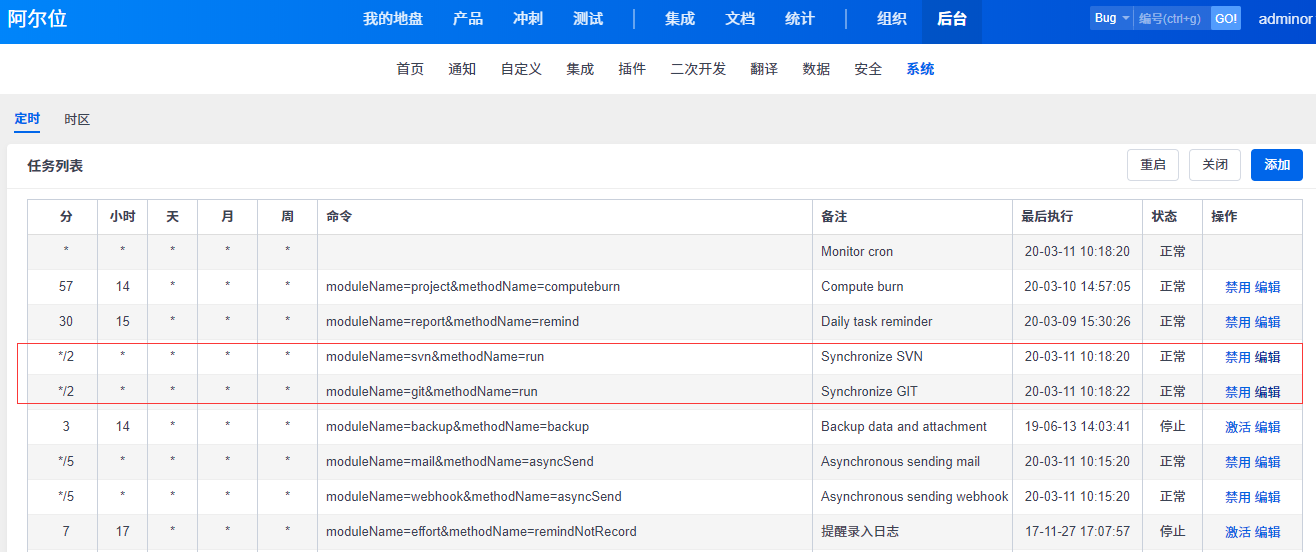Switch to the 测试 main menu
Screen dimensions: 1316x552
pyautogui.click(x=588, y=19)
